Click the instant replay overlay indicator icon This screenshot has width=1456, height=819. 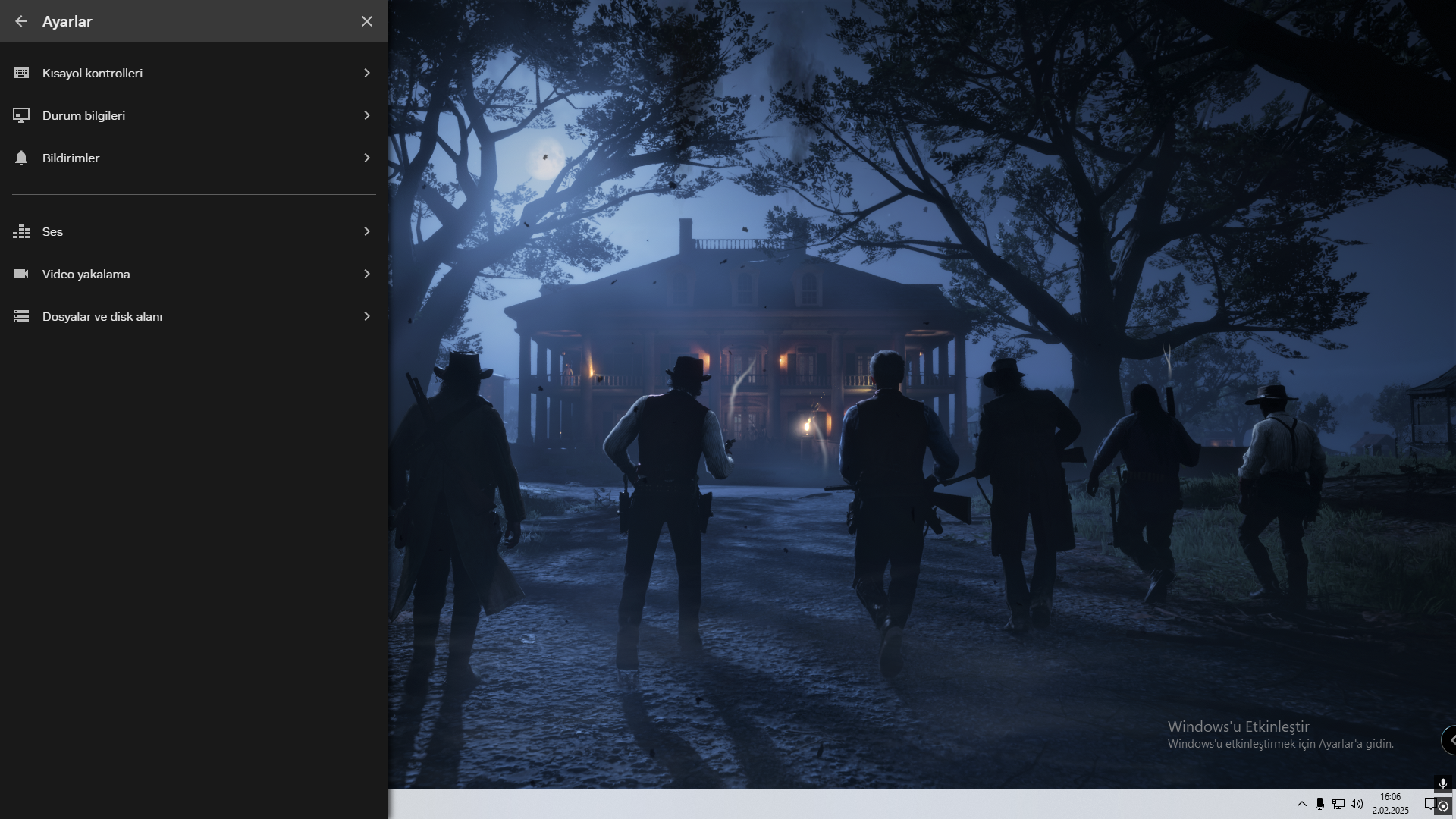[1443, 806]
